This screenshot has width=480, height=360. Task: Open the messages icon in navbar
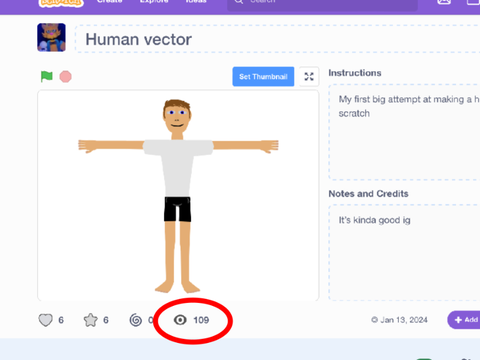pyautogui.click(x=444, y=2)
